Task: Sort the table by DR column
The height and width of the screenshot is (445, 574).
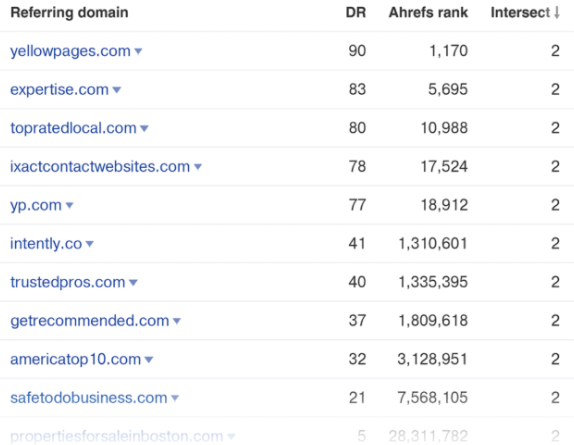Action: point(356,12)
